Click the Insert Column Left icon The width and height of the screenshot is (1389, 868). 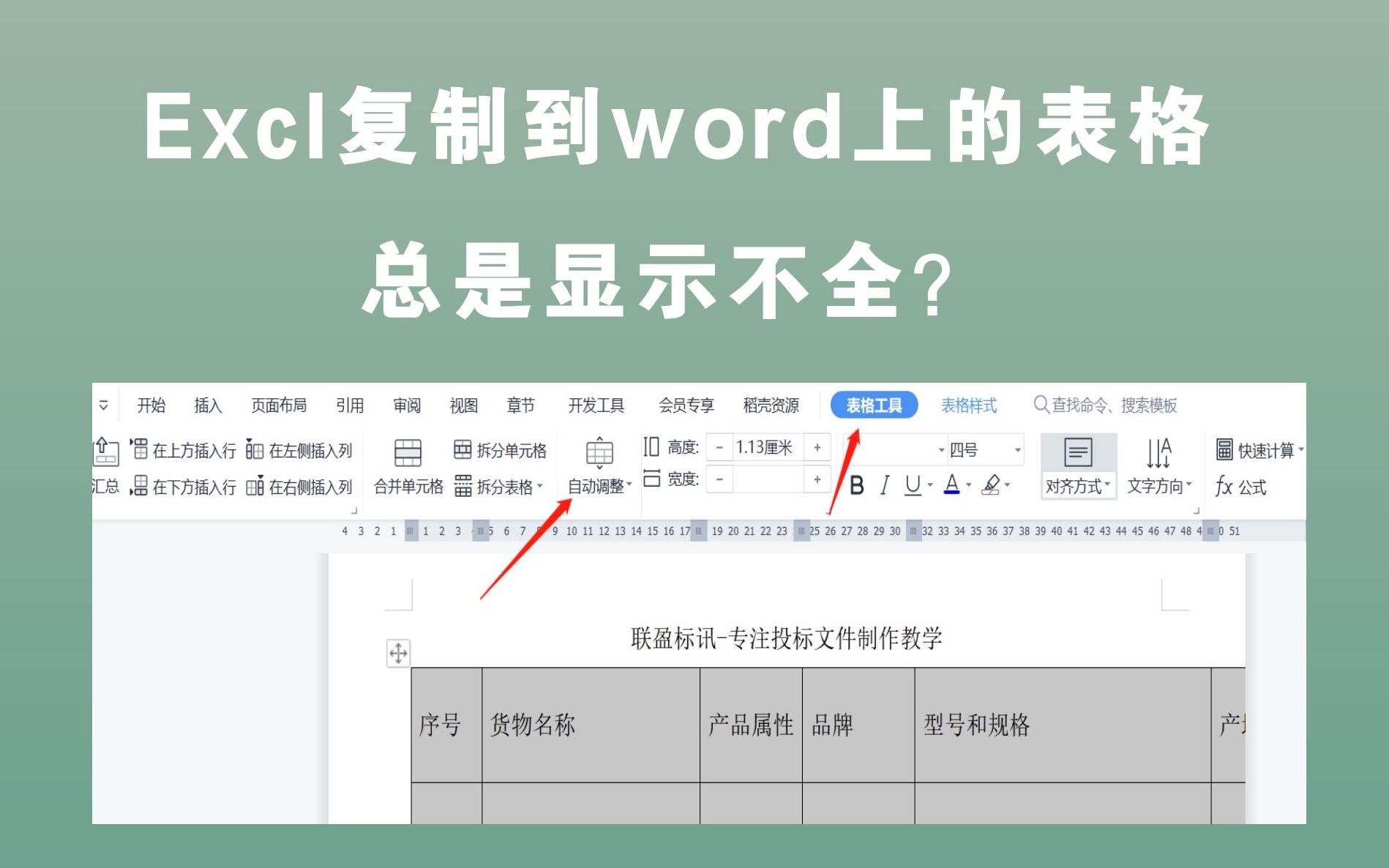pos(255,449)
